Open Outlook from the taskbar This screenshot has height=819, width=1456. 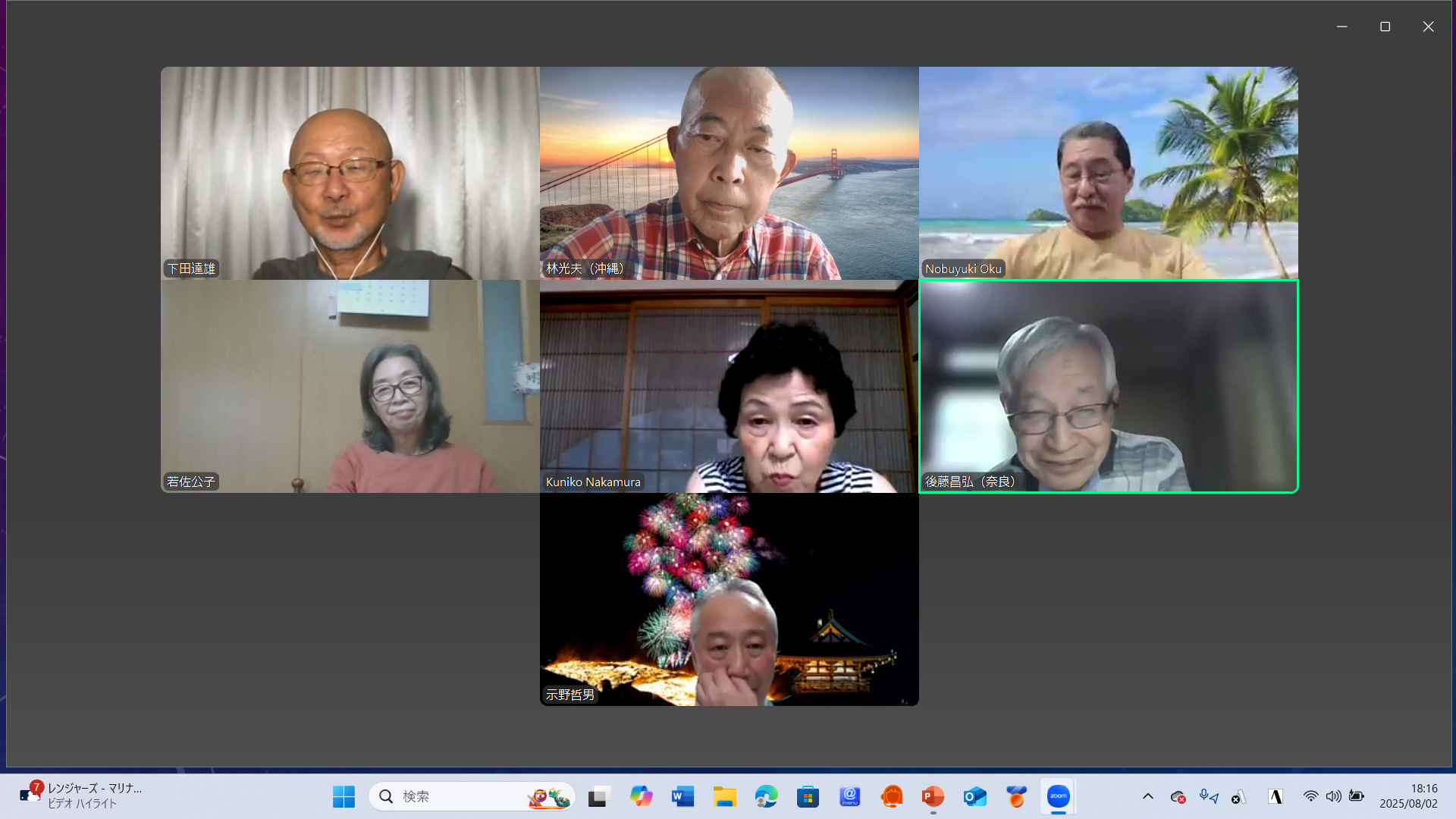974,796
